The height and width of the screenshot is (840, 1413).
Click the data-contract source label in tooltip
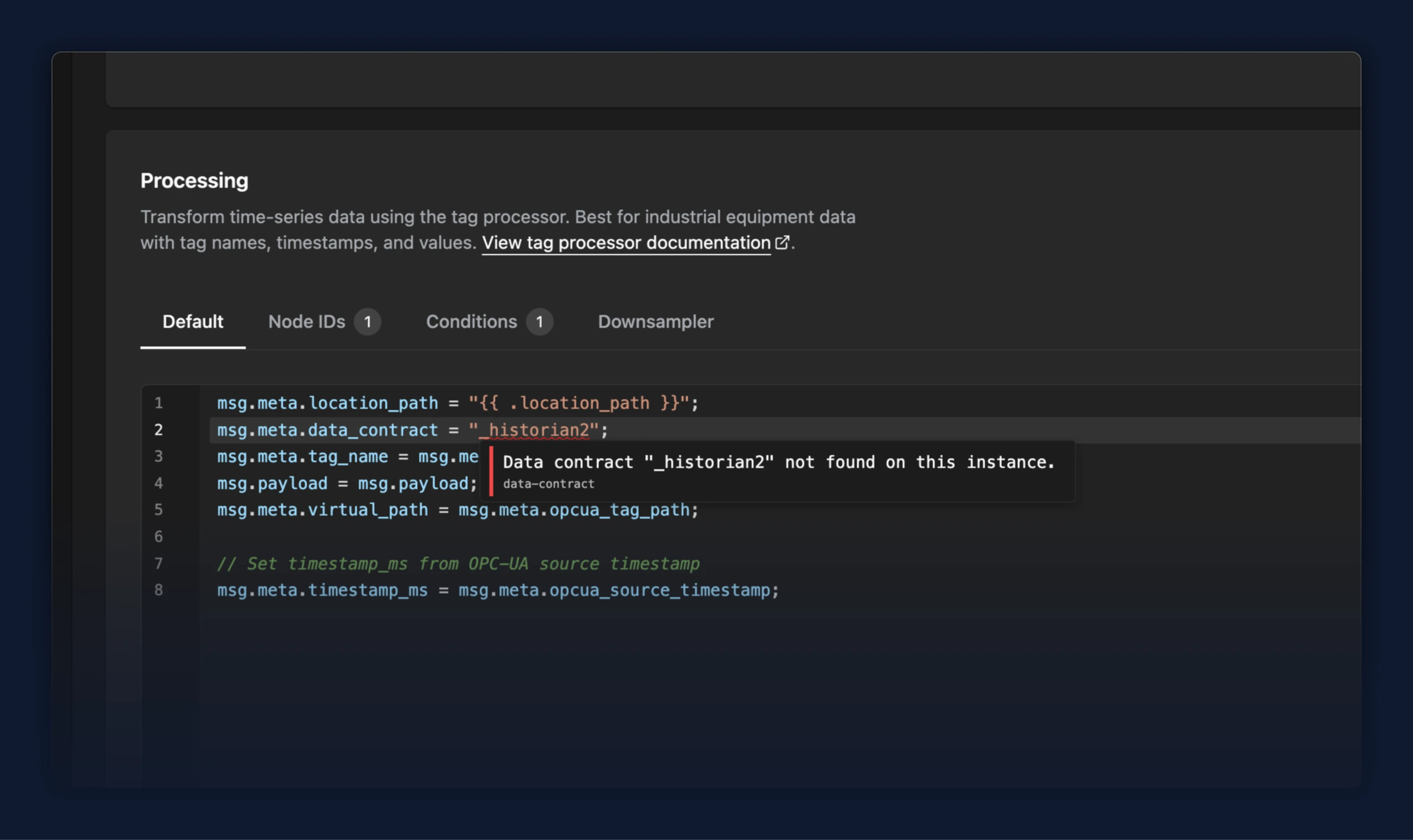549,484
